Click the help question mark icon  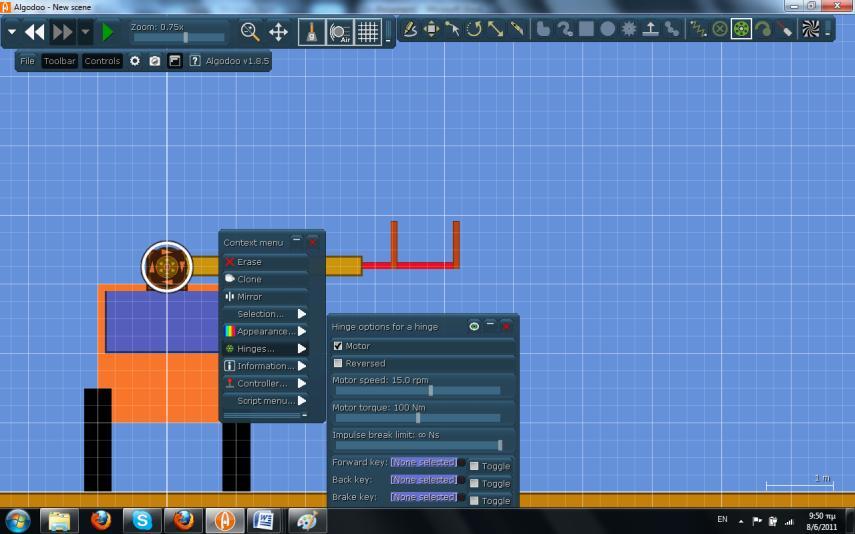195,61
